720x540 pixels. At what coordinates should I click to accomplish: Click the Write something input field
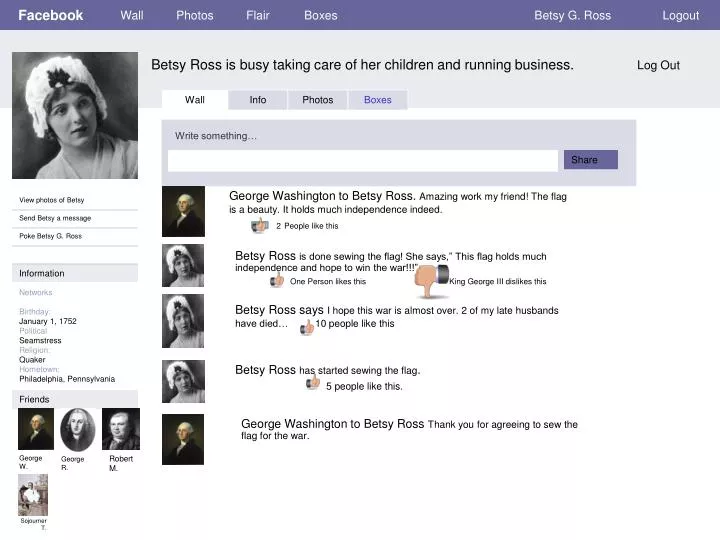tap(363, 160)
